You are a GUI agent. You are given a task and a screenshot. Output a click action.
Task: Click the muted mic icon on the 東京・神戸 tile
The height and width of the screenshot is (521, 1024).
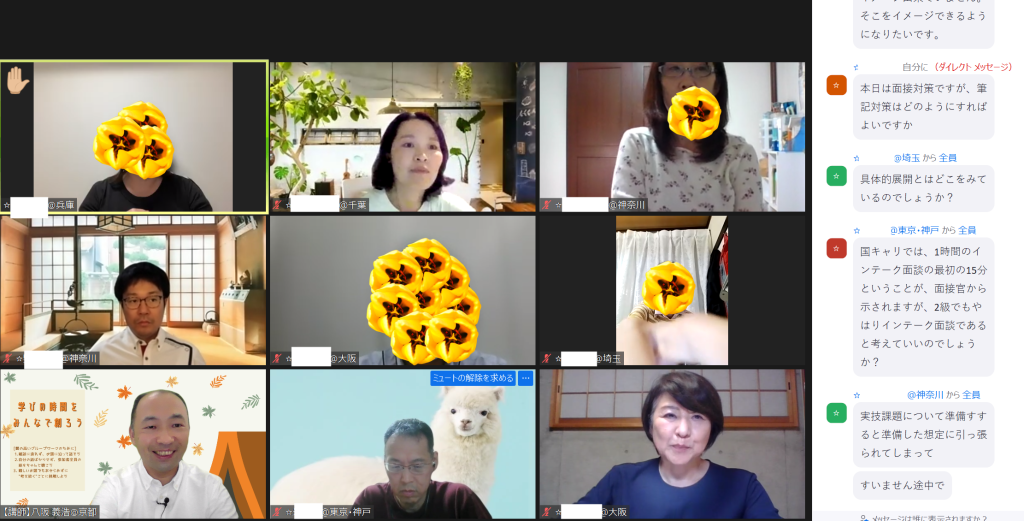point(277,513)
